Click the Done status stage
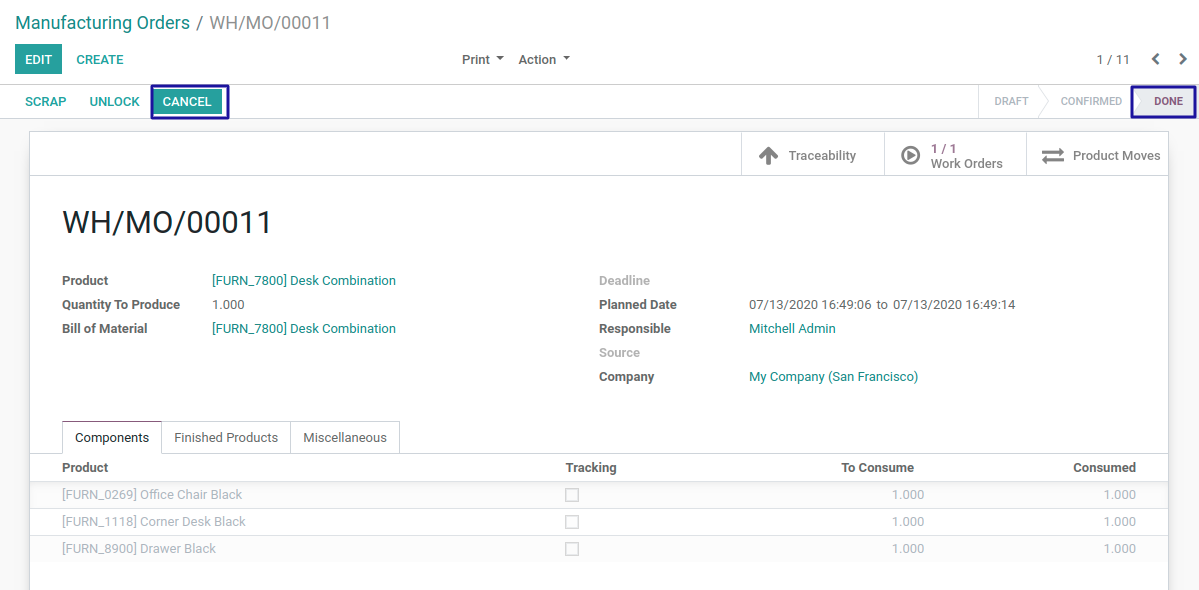The image size is (1199, 590). pyautogui.click(x=1167, y=102)
